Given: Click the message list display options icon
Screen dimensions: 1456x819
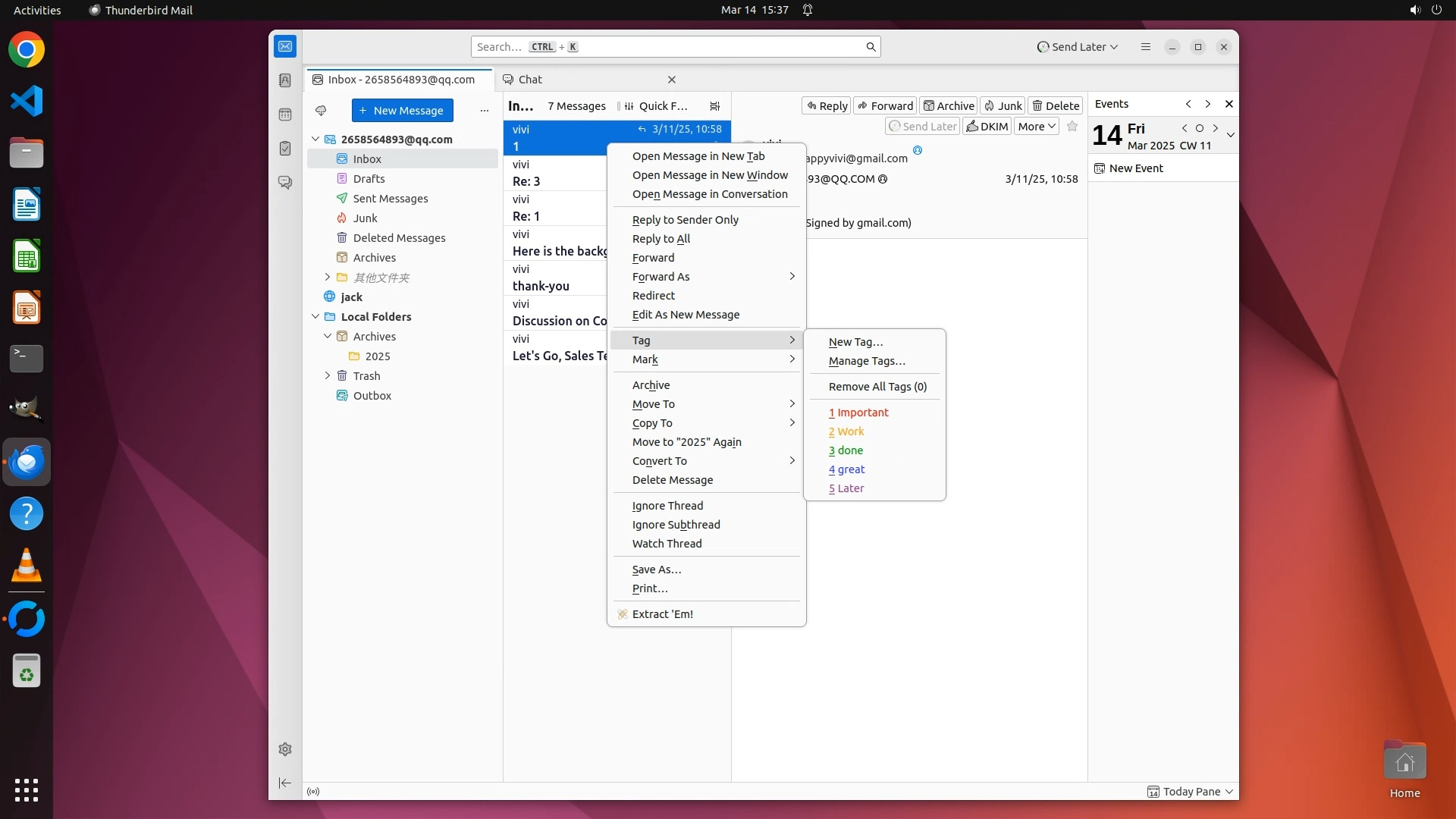Looking at the screenshot, I should point(714,106).
